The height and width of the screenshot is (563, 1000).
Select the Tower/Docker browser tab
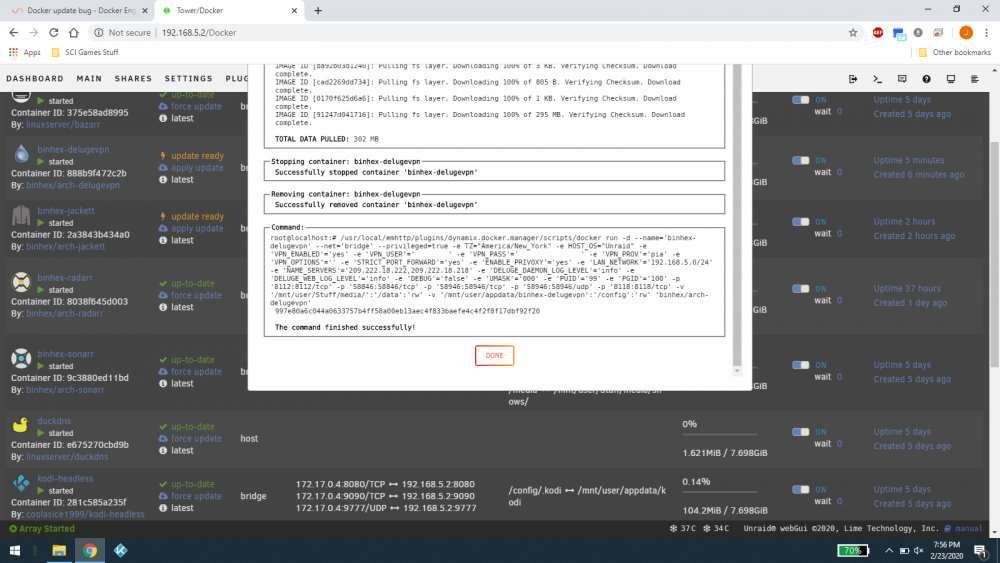coord(230,10)
